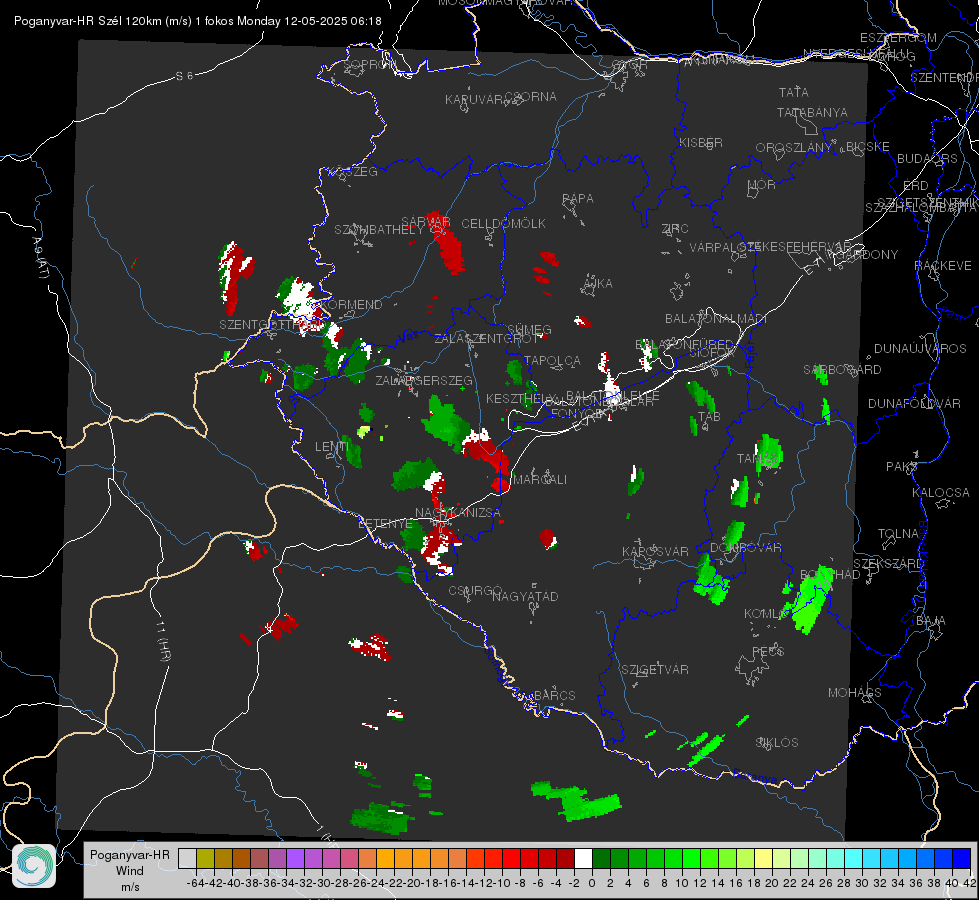This screenshot has height=900, width=979.
Task: Select the BAJA label
Action: click(931, 621)
